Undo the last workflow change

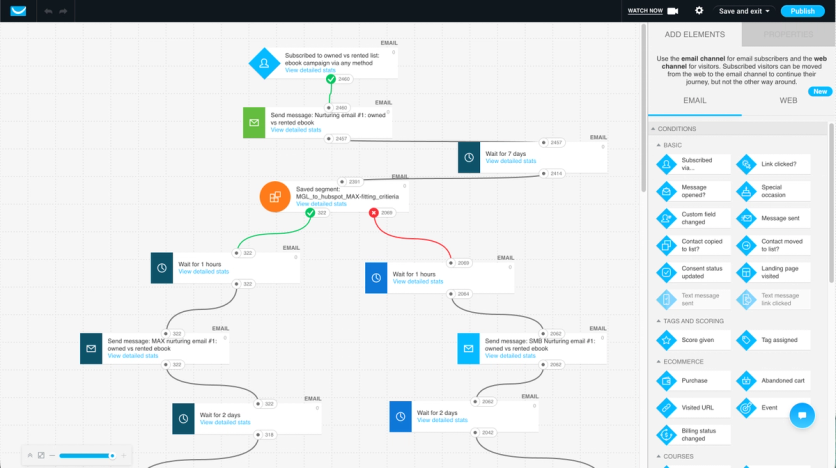pos(49,11)
